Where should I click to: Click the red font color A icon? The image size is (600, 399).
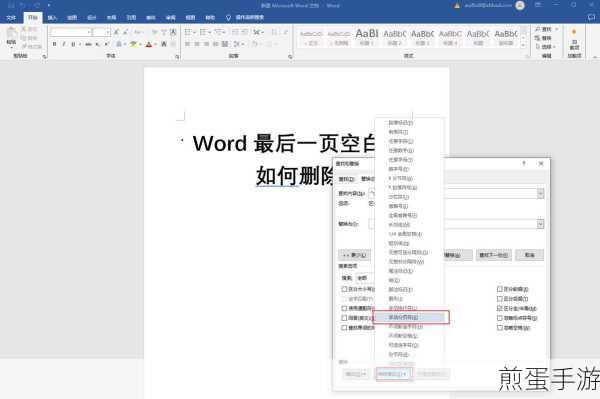pyautogui.click(x=149, y=44)
